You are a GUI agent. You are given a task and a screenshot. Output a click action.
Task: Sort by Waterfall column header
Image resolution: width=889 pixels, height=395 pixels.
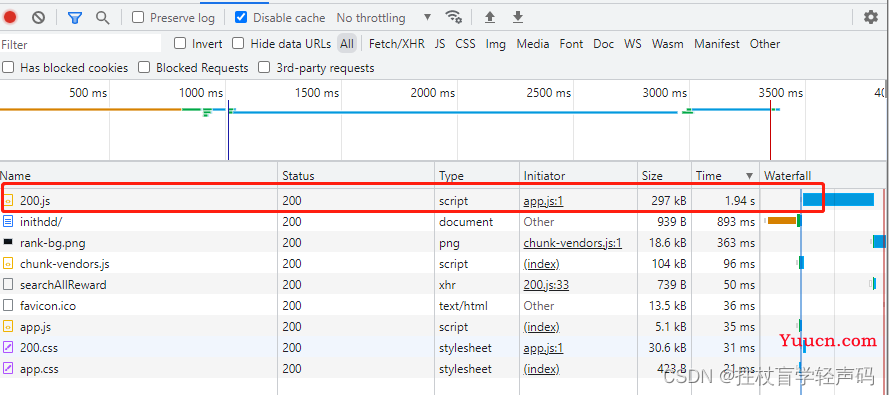point(824,176)
